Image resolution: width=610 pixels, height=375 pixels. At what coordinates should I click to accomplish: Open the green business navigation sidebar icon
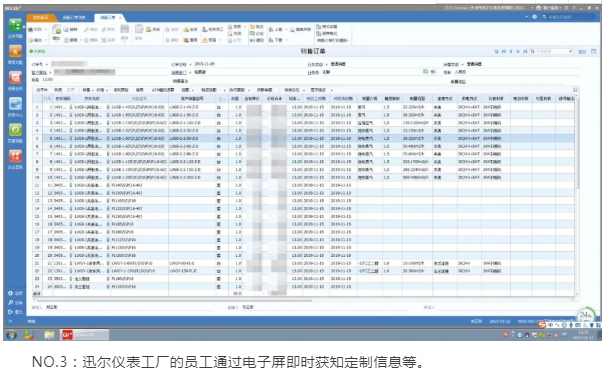[15, 25]
